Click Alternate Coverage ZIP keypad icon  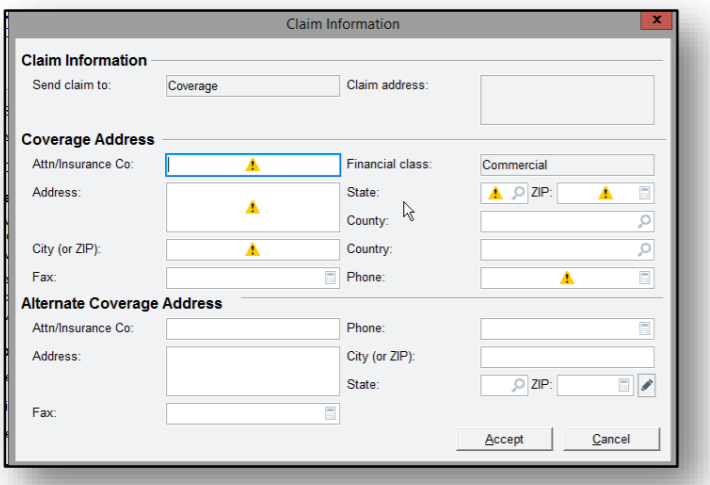point(625,385)
